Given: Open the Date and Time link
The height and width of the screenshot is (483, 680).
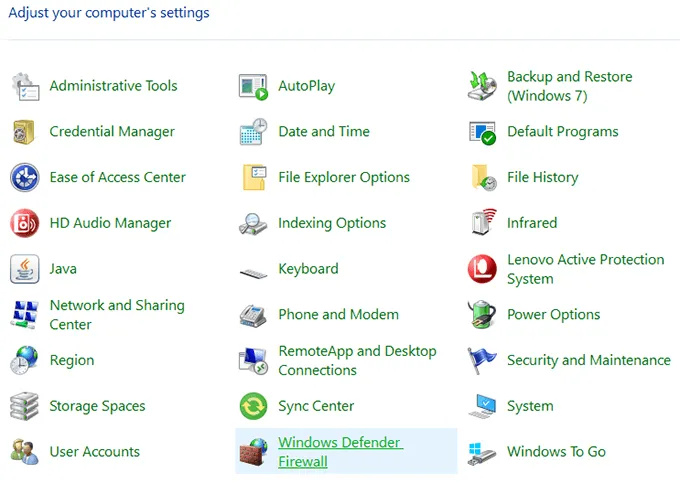Looking at the screenshot, I should 323,132.
